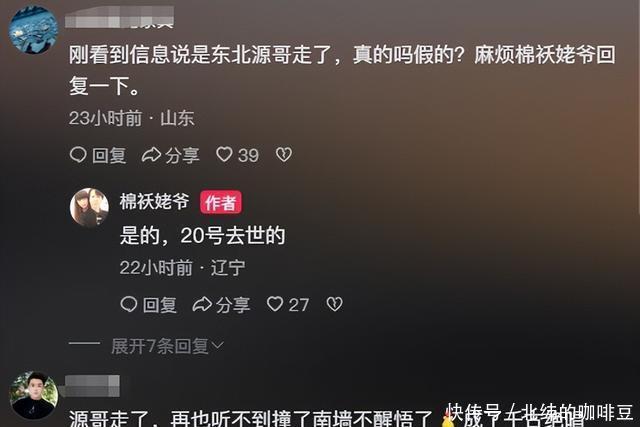Click the share arrow icon under 棉袄姥爷's reply
Screen dimensions: 640x427
(202, 305)
